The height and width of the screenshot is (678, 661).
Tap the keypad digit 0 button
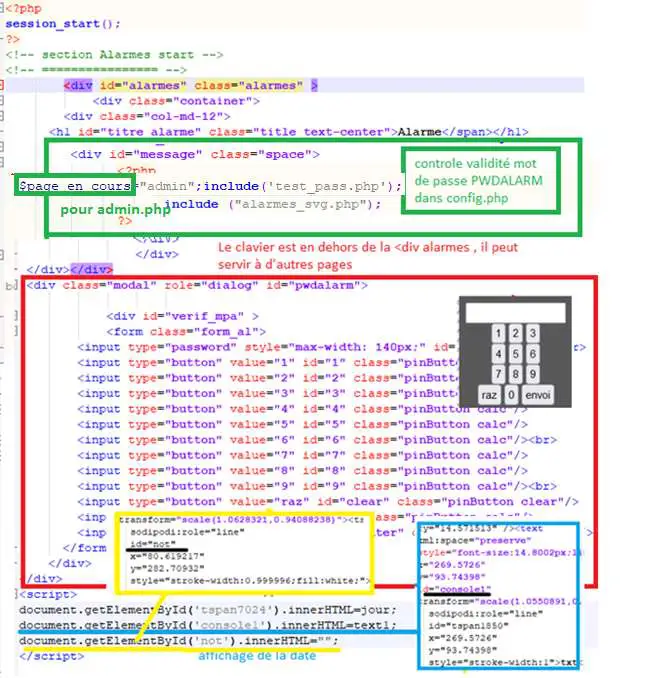coord(511,395)
